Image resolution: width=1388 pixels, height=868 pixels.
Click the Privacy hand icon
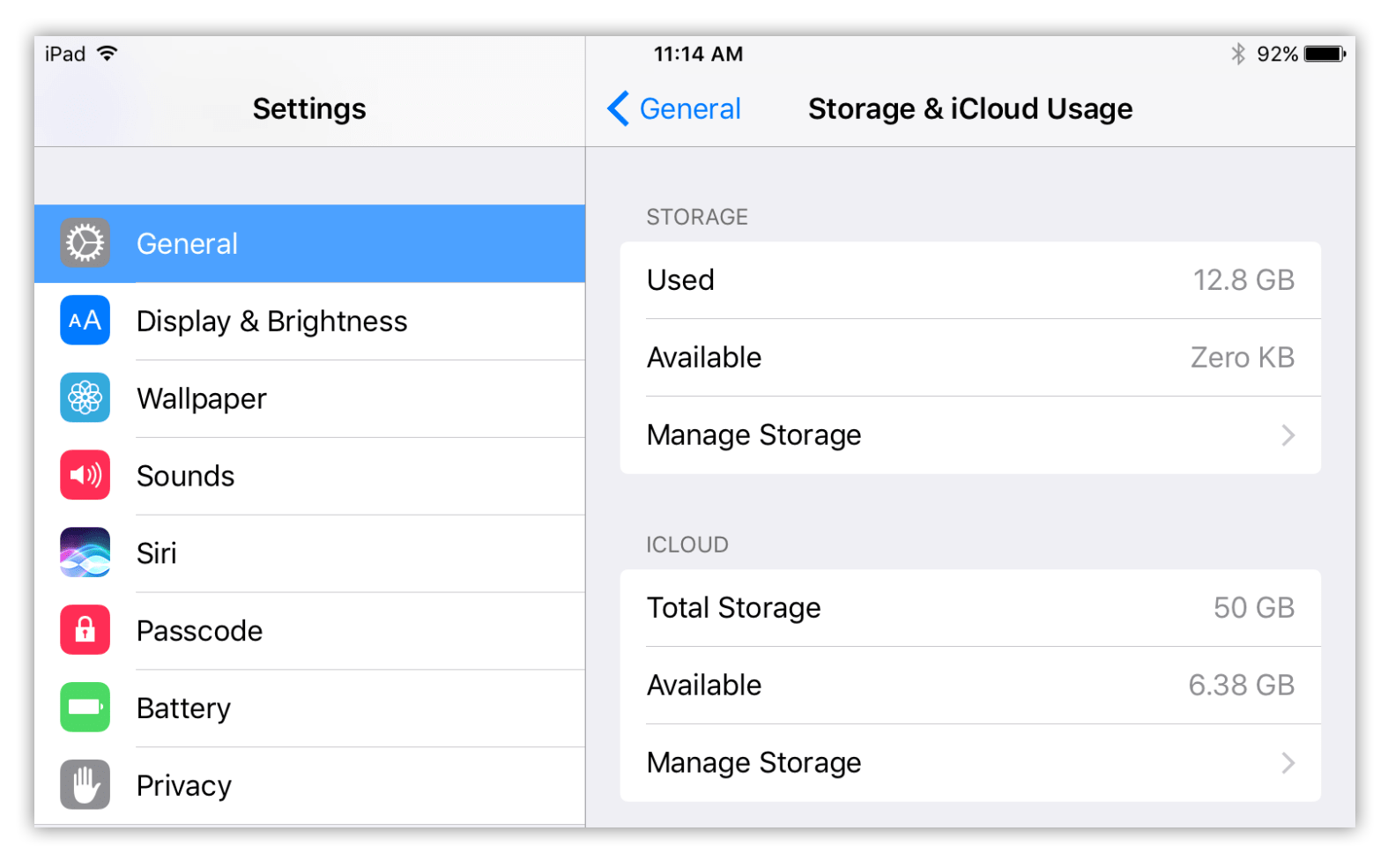click(85, 785)
